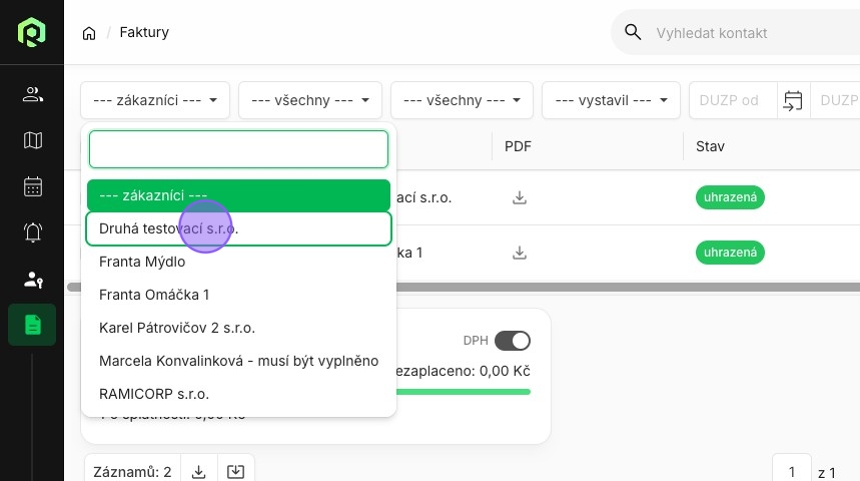The image size is (860, 481).
Task: Open the vystavil filter dropdown
Action: (611, 100)
